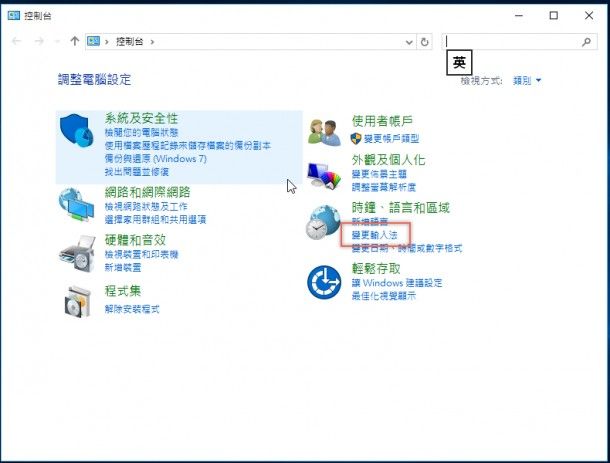Viewport: 610px width, 463px height.
Task: Click the 調整螢幕解析度 link
Action: pos(384,187)
